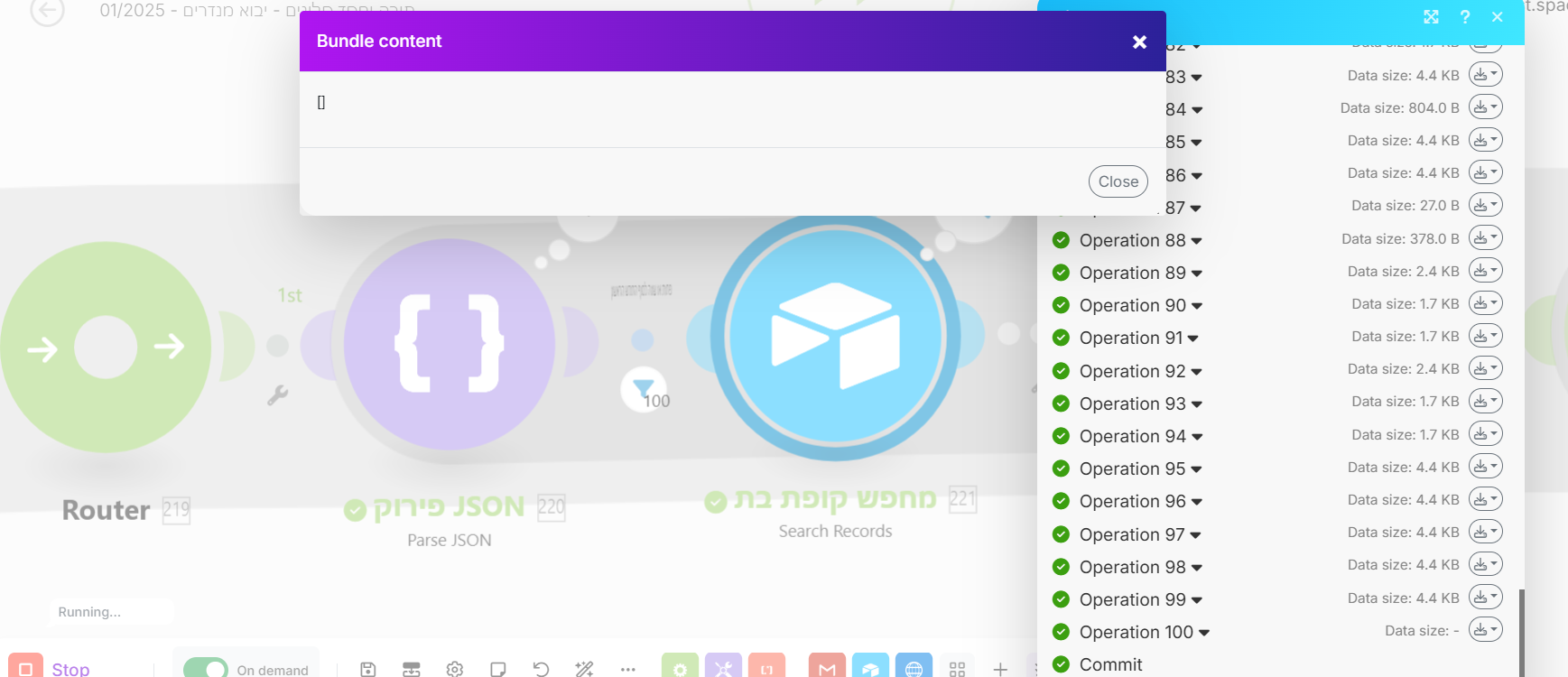Toggle the On demand scheduling switch
The height and width of the screenshot is (677, 1568).
[206, 668]
